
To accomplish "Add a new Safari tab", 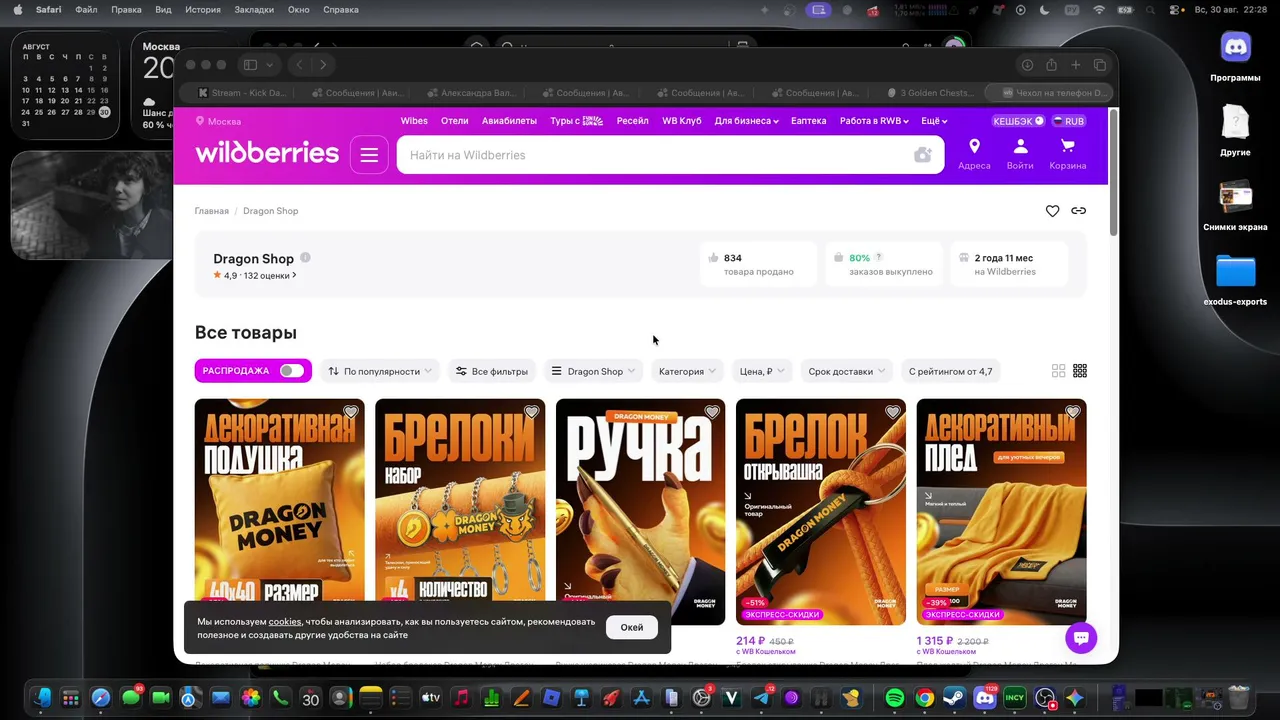I will (1076, 65).
